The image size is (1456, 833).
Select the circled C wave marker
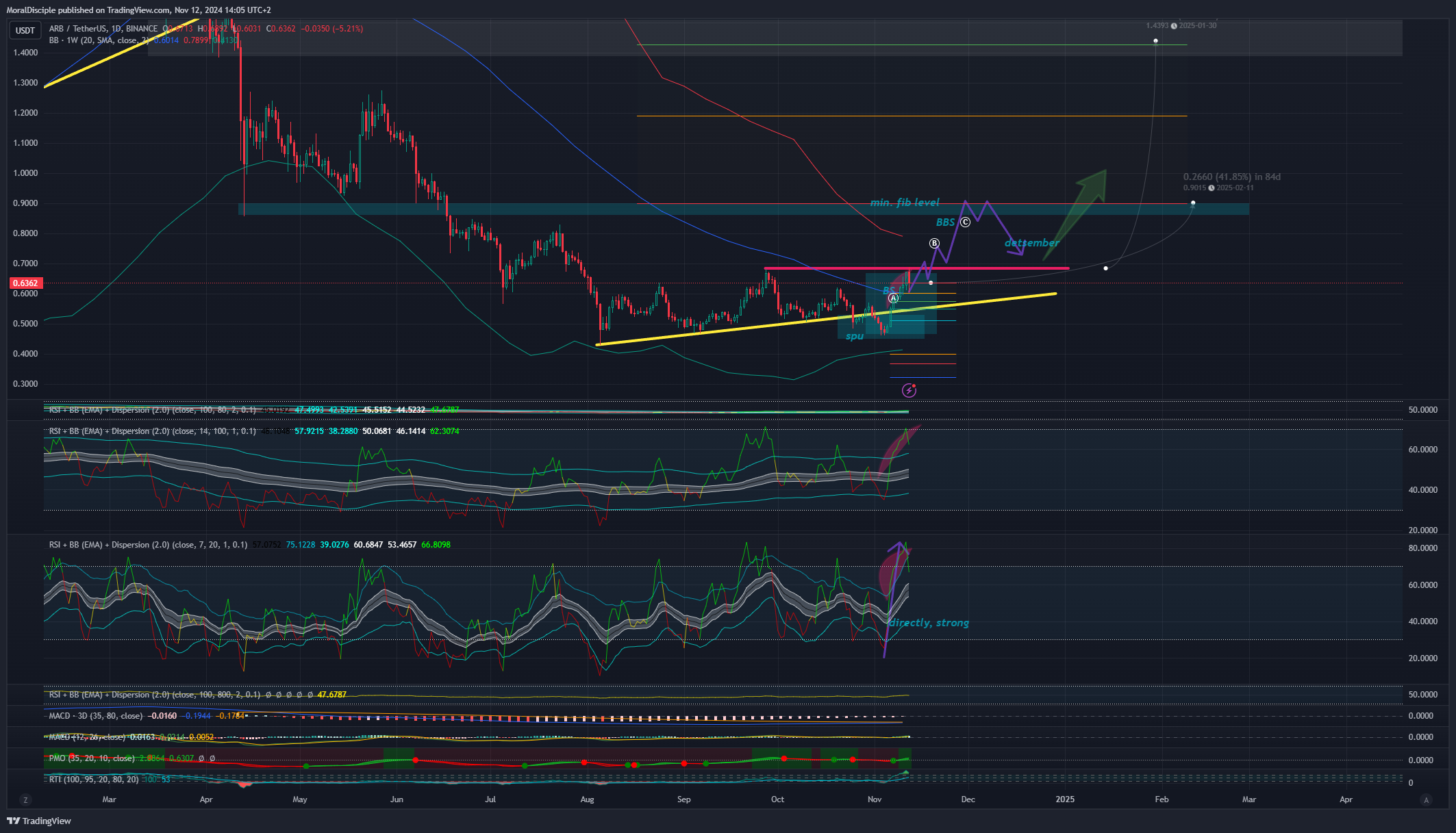pyautogui.click(x=965, y=222)
